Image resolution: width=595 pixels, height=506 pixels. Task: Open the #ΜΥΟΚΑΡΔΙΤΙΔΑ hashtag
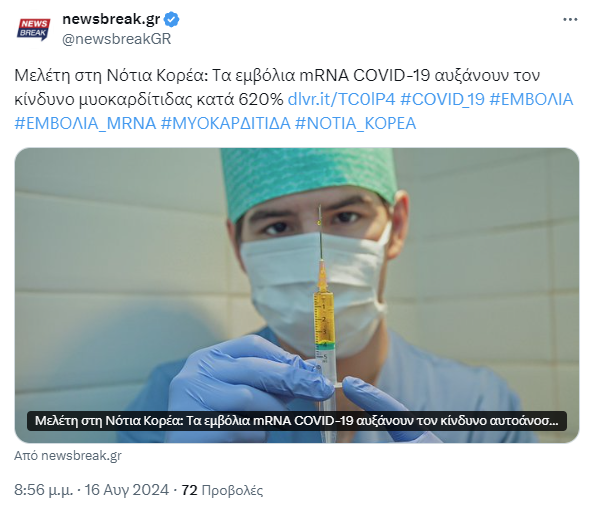[x=226, y=123]
